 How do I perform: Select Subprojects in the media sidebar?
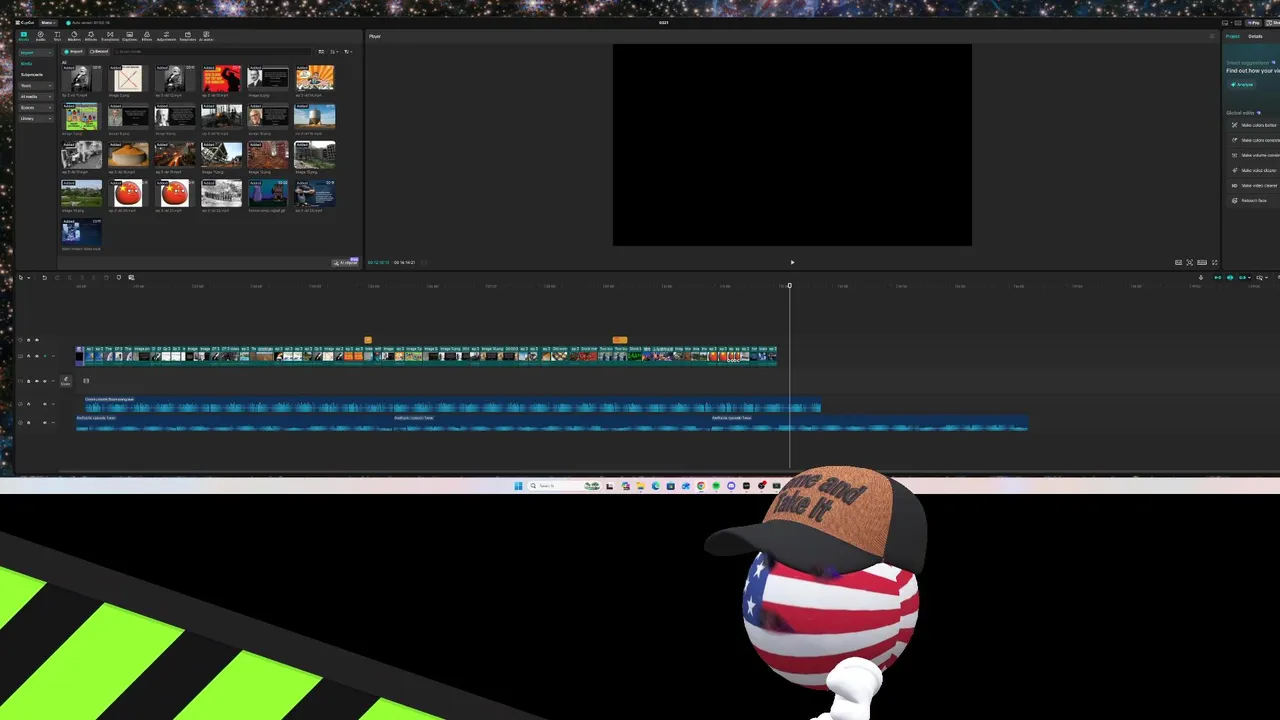pos(32,75)
